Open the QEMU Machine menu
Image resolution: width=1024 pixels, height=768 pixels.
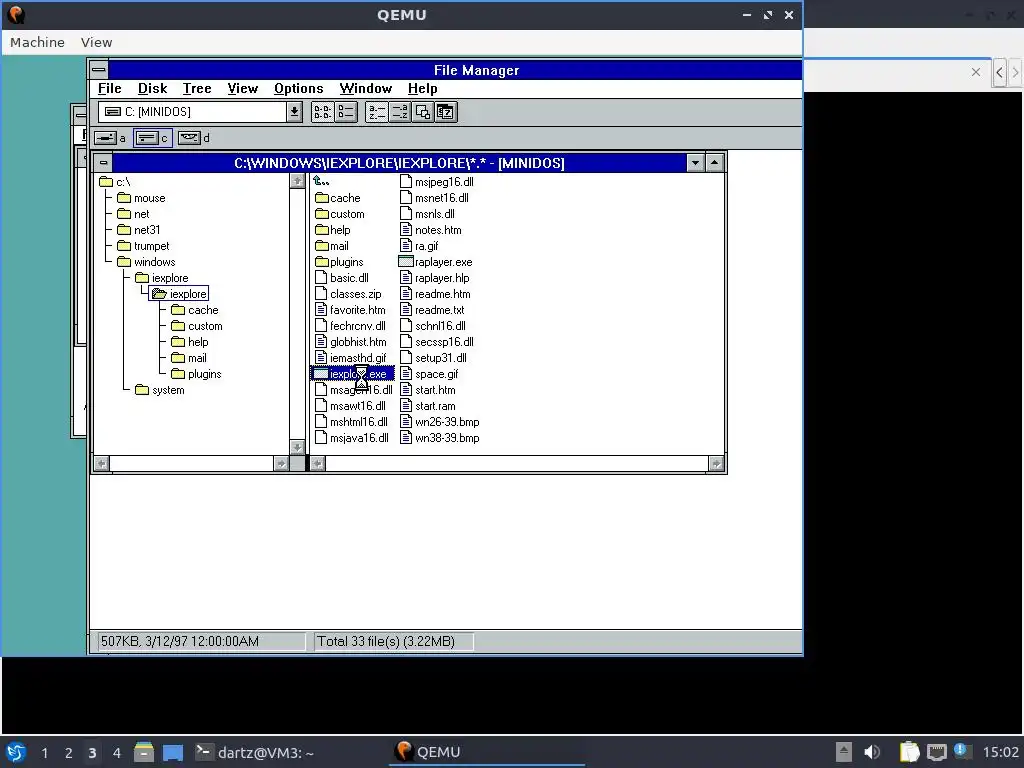click(x=37, y=42)
